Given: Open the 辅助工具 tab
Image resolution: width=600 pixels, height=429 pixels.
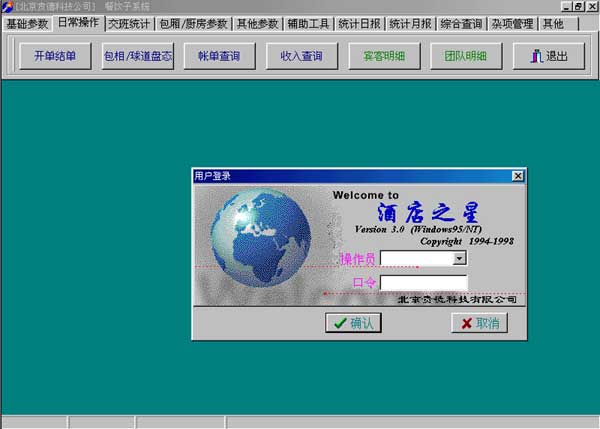Looking at the screenshot, I should click(308, 24).
